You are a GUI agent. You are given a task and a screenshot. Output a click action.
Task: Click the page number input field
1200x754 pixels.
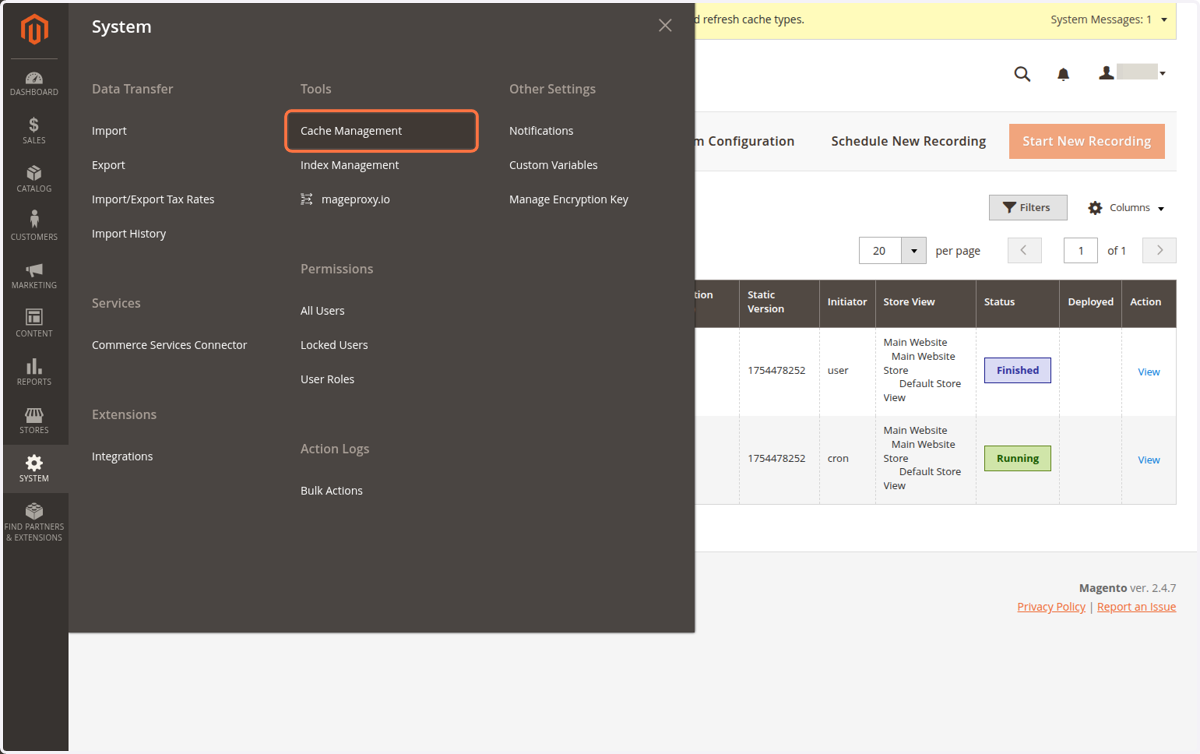(1081, 250)
